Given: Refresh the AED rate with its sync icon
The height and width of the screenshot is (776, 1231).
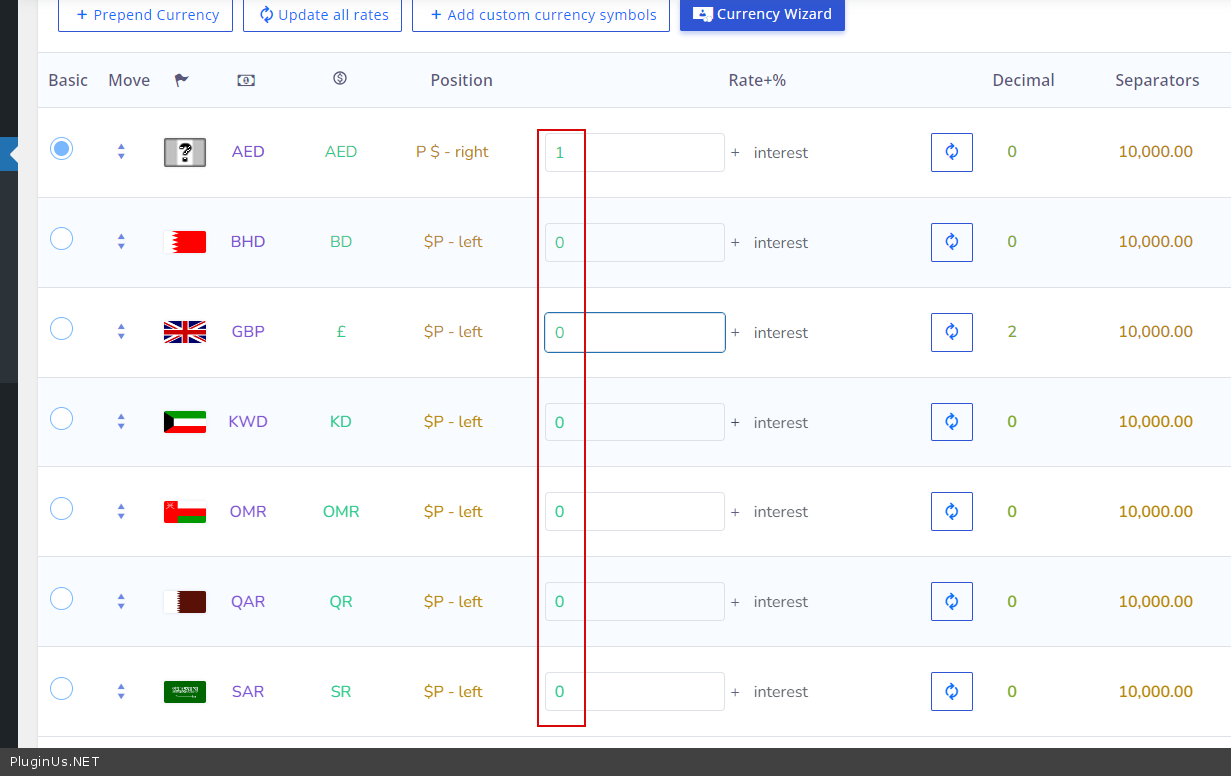Looking at the screenshot, I should [951, 152].
